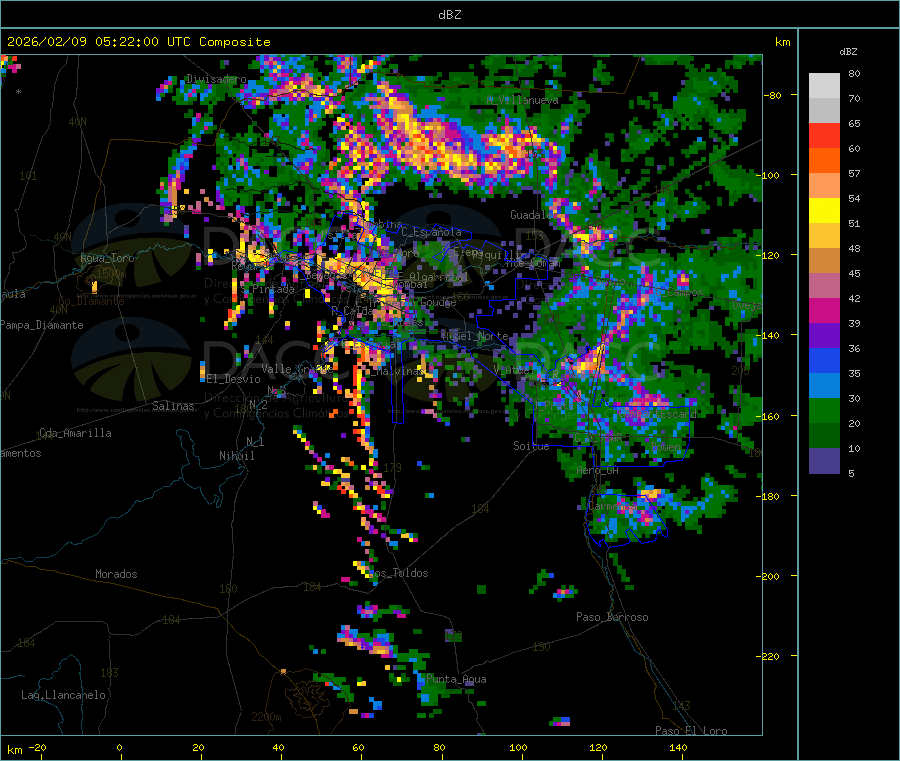The image size is (900, 761).
Task: Click the km unit label at top right
Action: click(782, 42)
